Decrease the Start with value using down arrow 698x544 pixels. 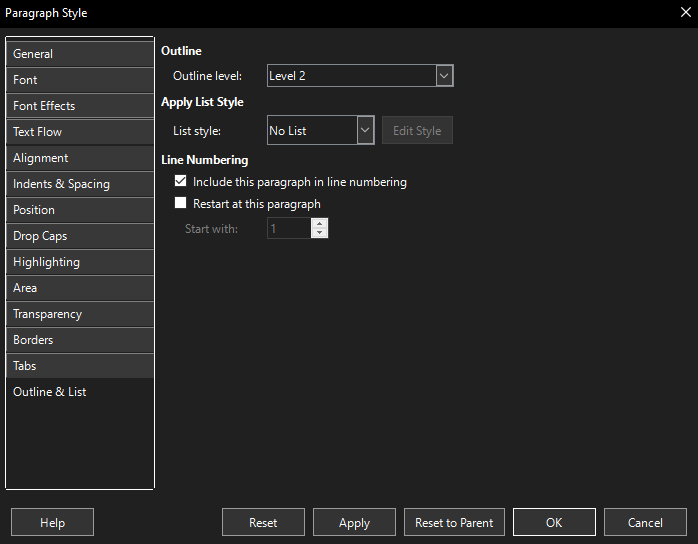point(319,233)
